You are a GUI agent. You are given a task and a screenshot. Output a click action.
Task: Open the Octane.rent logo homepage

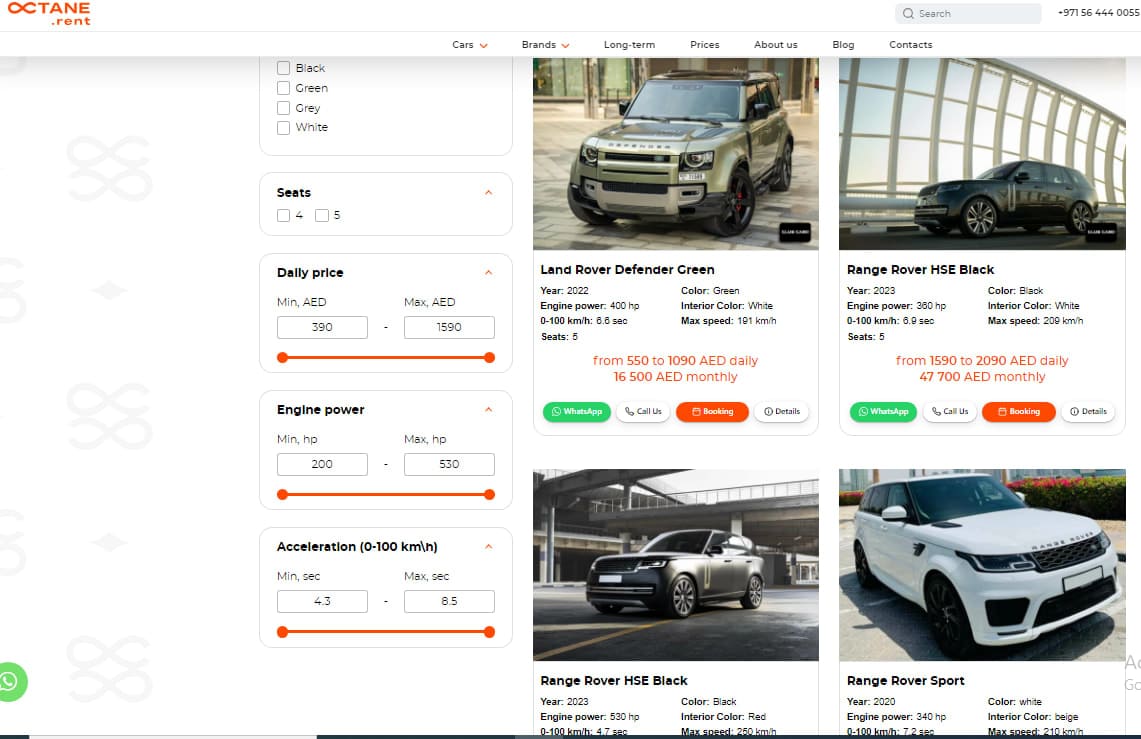click(49, 13)
